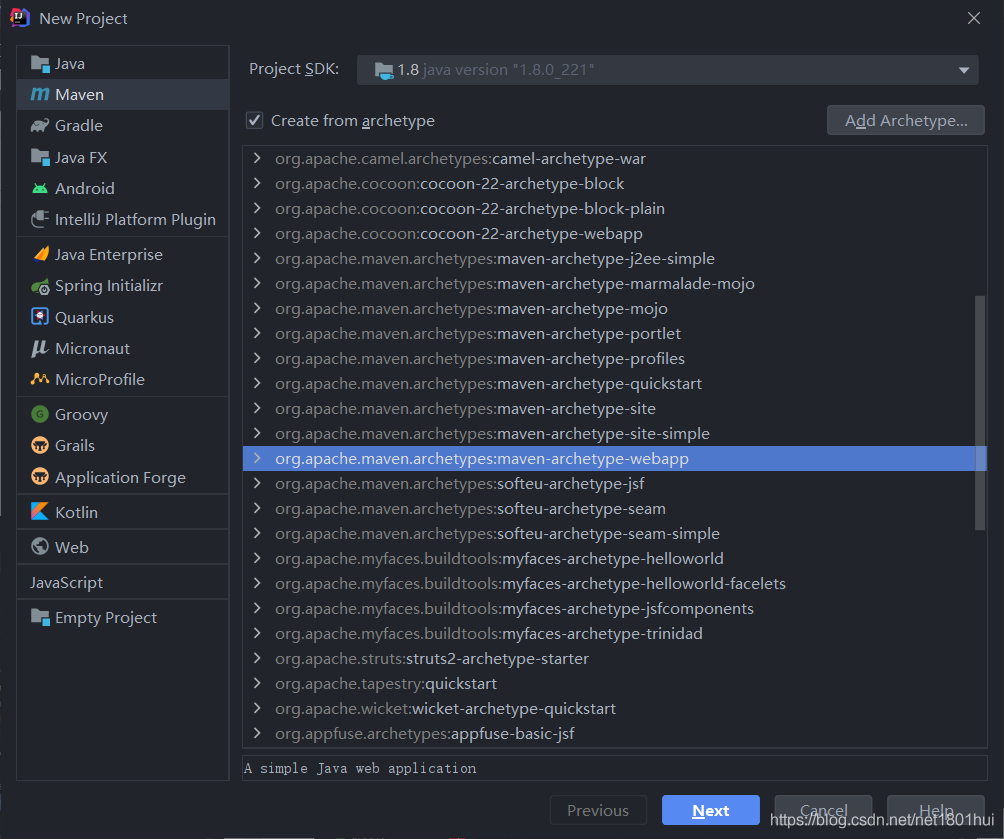1004x839 pixels.
Task: Choose the Gradle elephant icon
Action: (x=40, y=126)
